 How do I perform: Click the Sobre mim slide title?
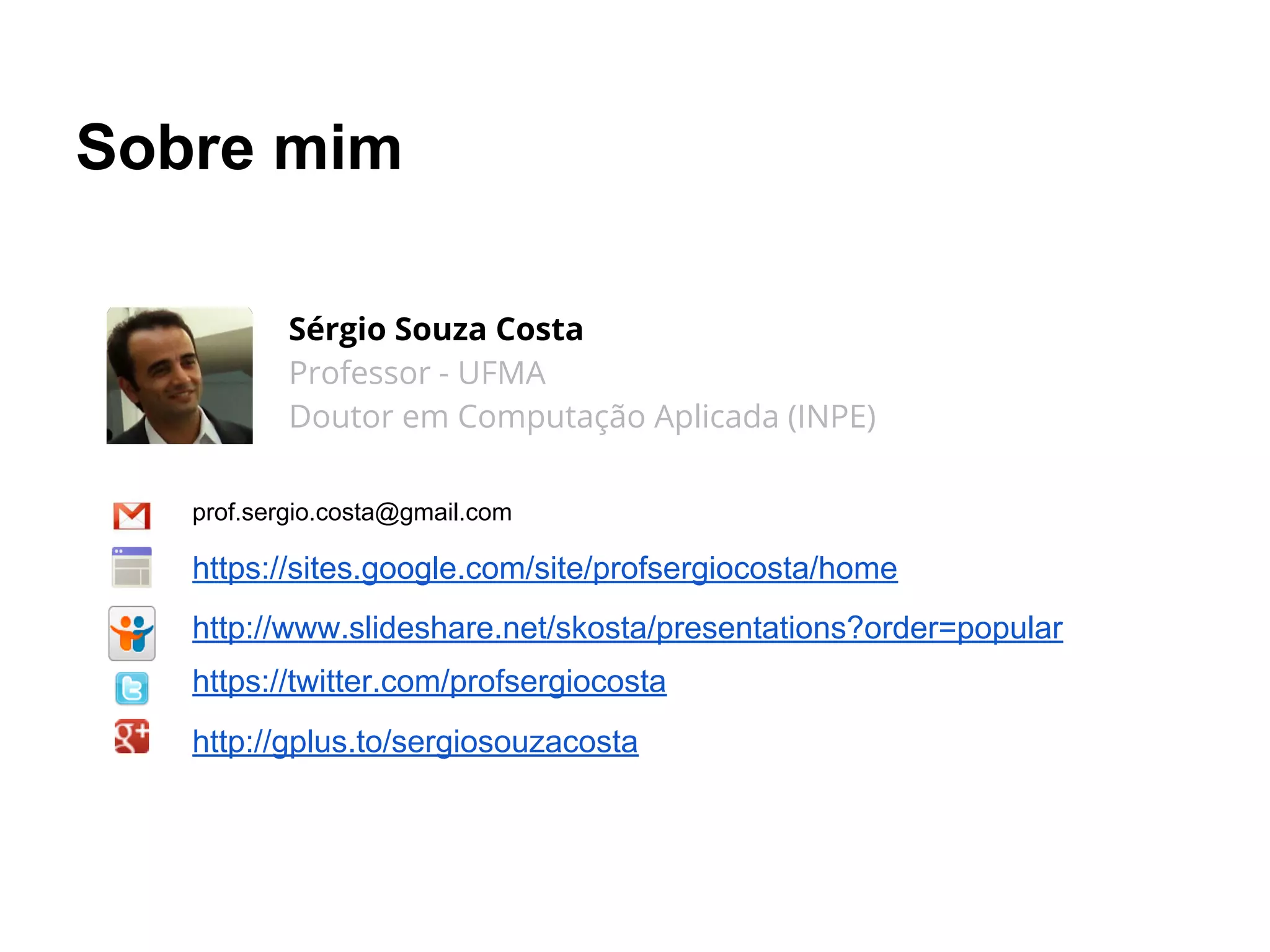239,148
